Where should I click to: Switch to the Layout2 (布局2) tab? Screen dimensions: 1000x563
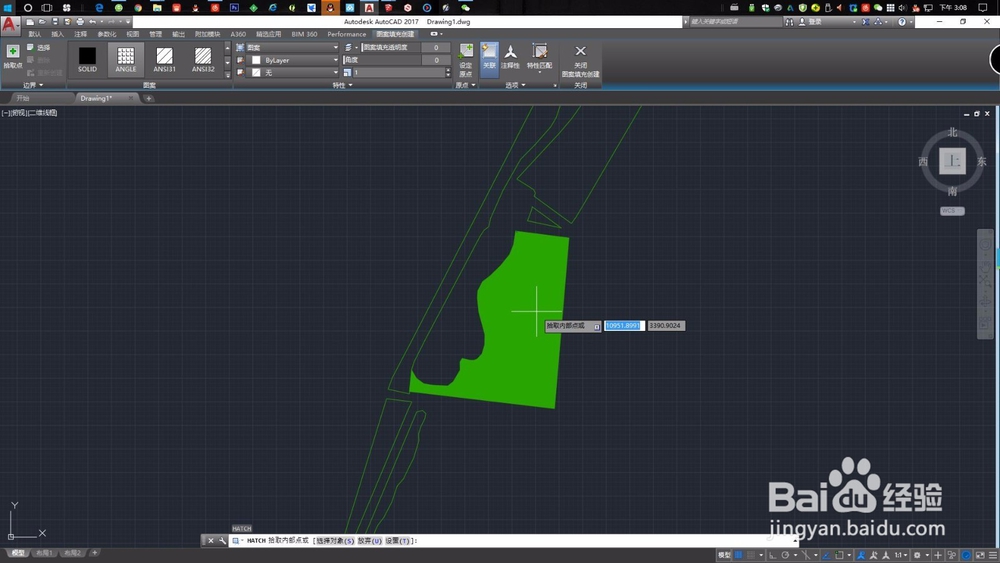72,553
